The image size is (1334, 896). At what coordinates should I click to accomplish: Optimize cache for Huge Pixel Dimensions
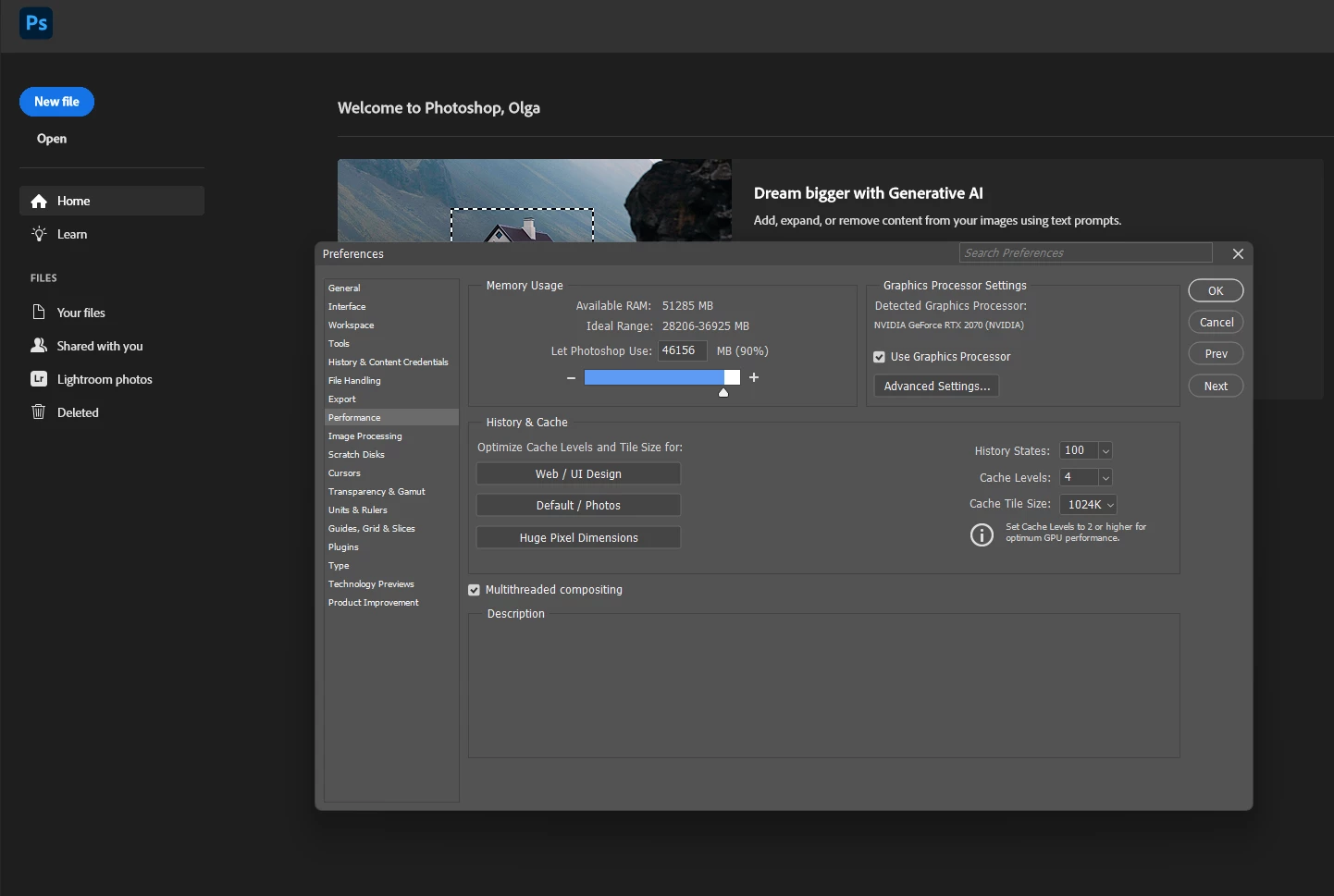(578, 538)
